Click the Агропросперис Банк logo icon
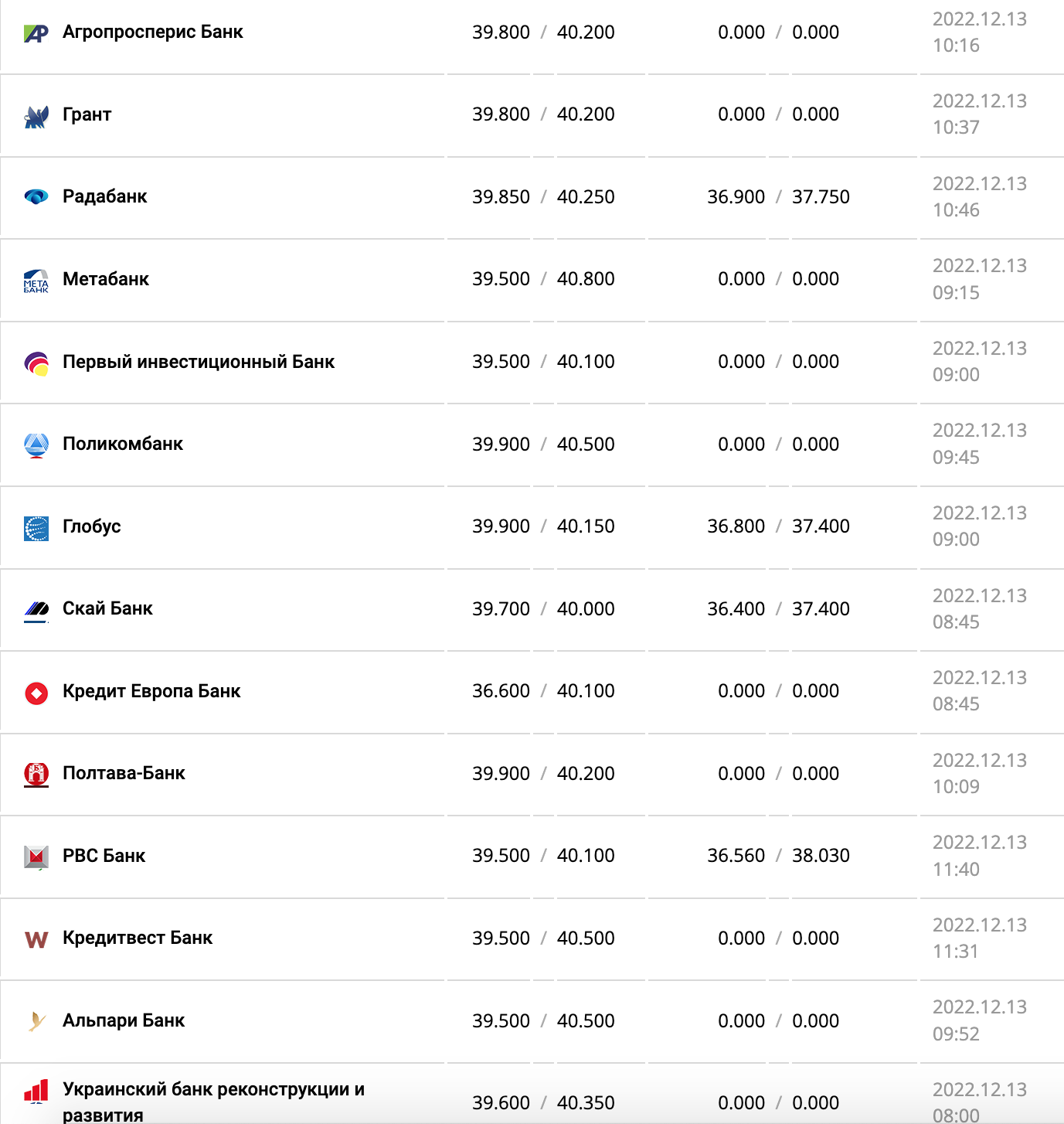Image resolution: width=1064 pixels, height=1124 pixels. click(x=36, y=33)
